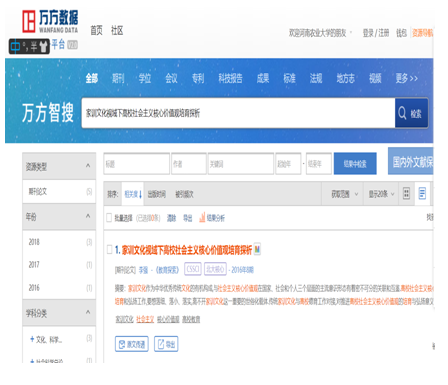Click the CSSCI tag
This screenshot has width=448, height=385.
[193, 269]
